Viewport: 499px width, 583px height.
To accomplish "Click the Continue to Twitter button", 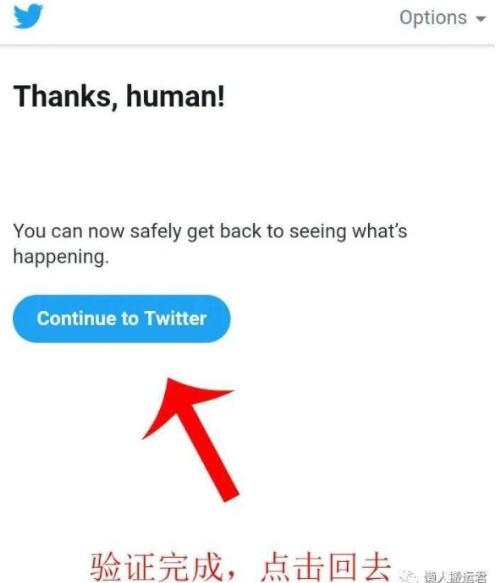I will (122, 319).
